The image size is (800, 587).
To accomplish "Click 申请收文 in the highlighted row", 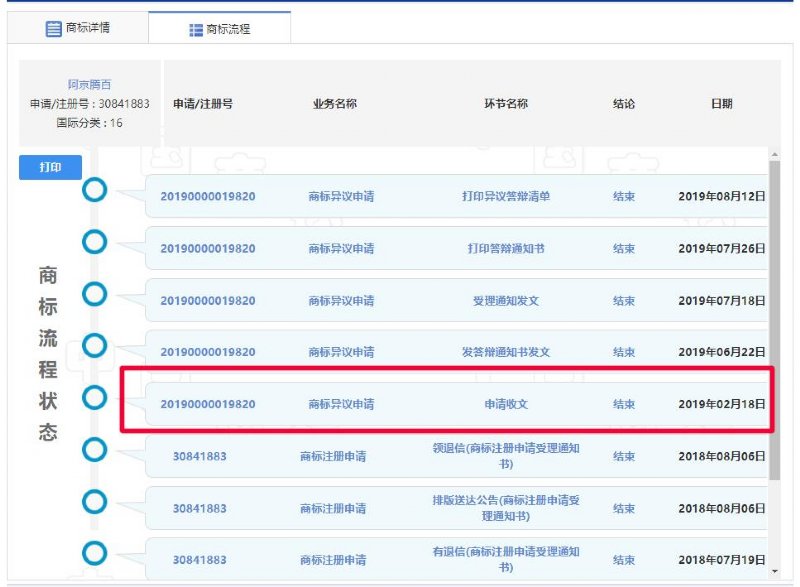I will [x=505, y=404].
